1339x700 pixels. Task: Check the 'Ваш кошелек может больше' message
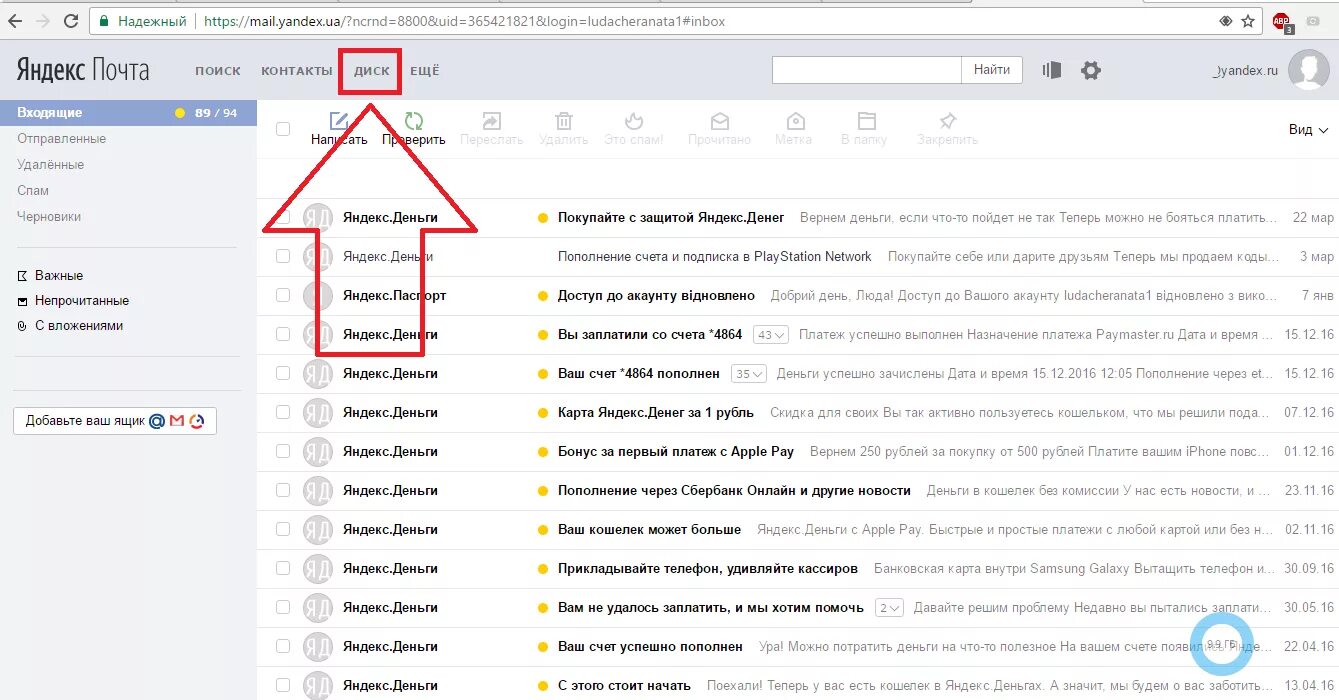tap(283, 529)
